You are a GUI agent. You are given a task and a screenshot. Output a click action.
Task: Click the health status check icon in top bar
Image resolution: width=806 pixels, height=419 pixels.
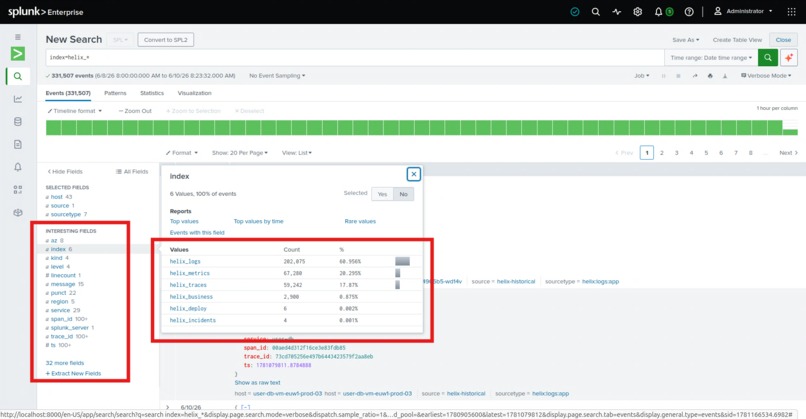tap(575, 11)
